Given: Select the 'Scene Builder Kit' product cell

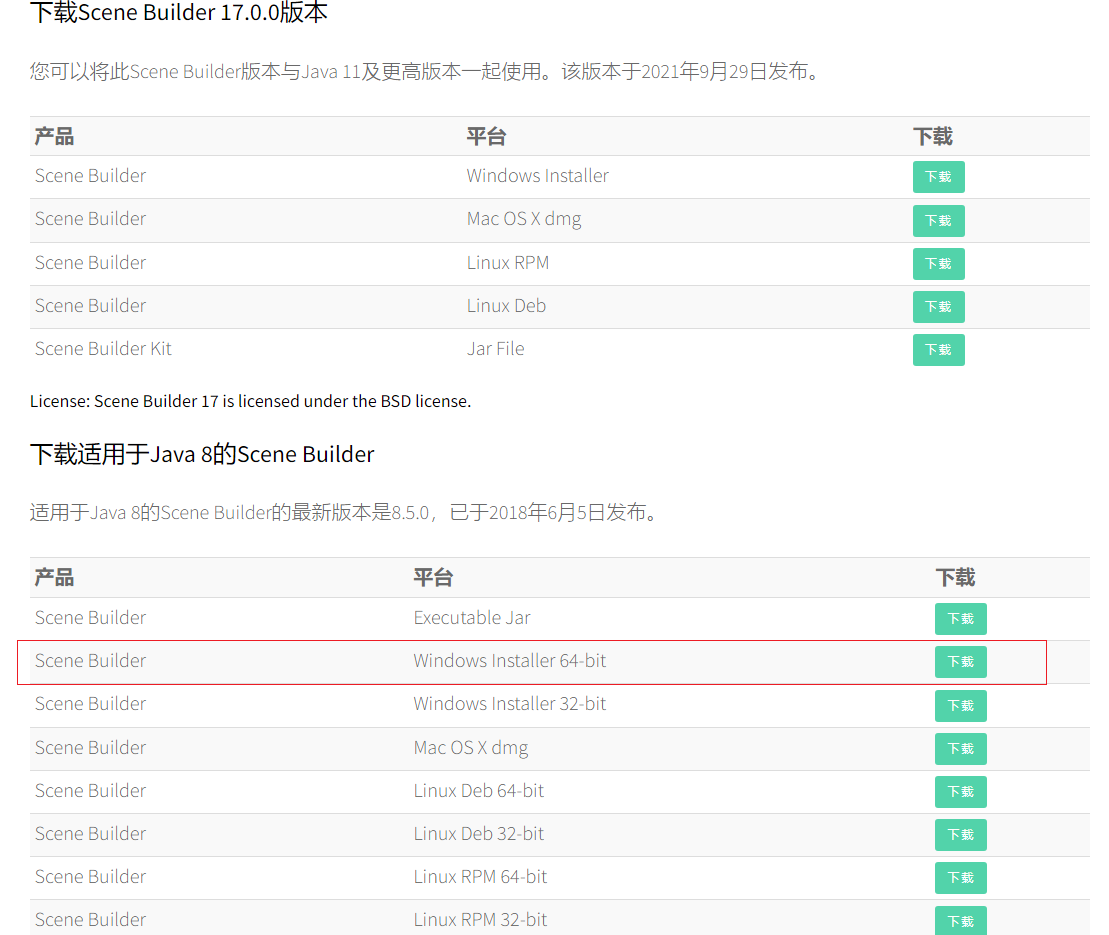Looking at the screenshot, I should [103, 349].
